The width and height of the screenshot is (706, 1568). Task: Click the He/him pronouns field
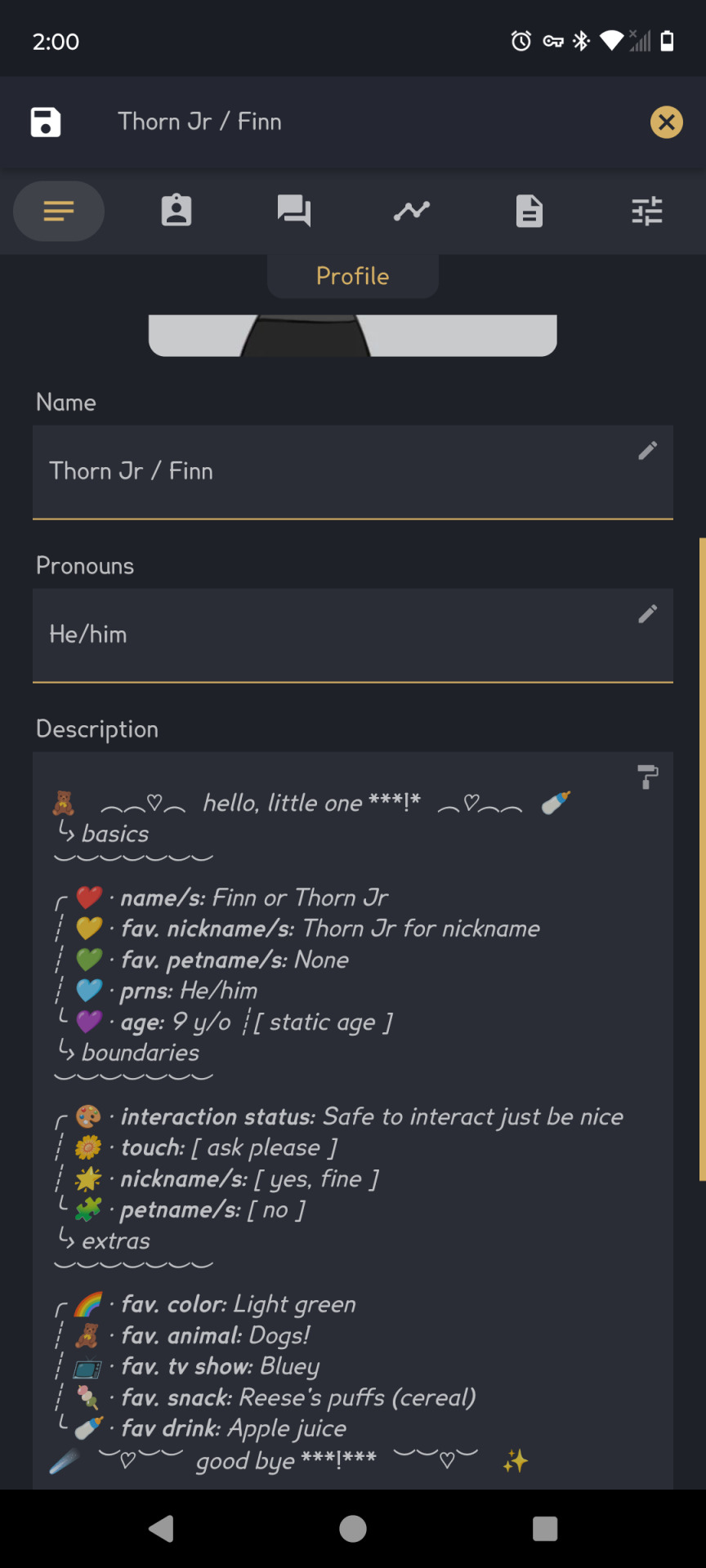pos(353,635)
